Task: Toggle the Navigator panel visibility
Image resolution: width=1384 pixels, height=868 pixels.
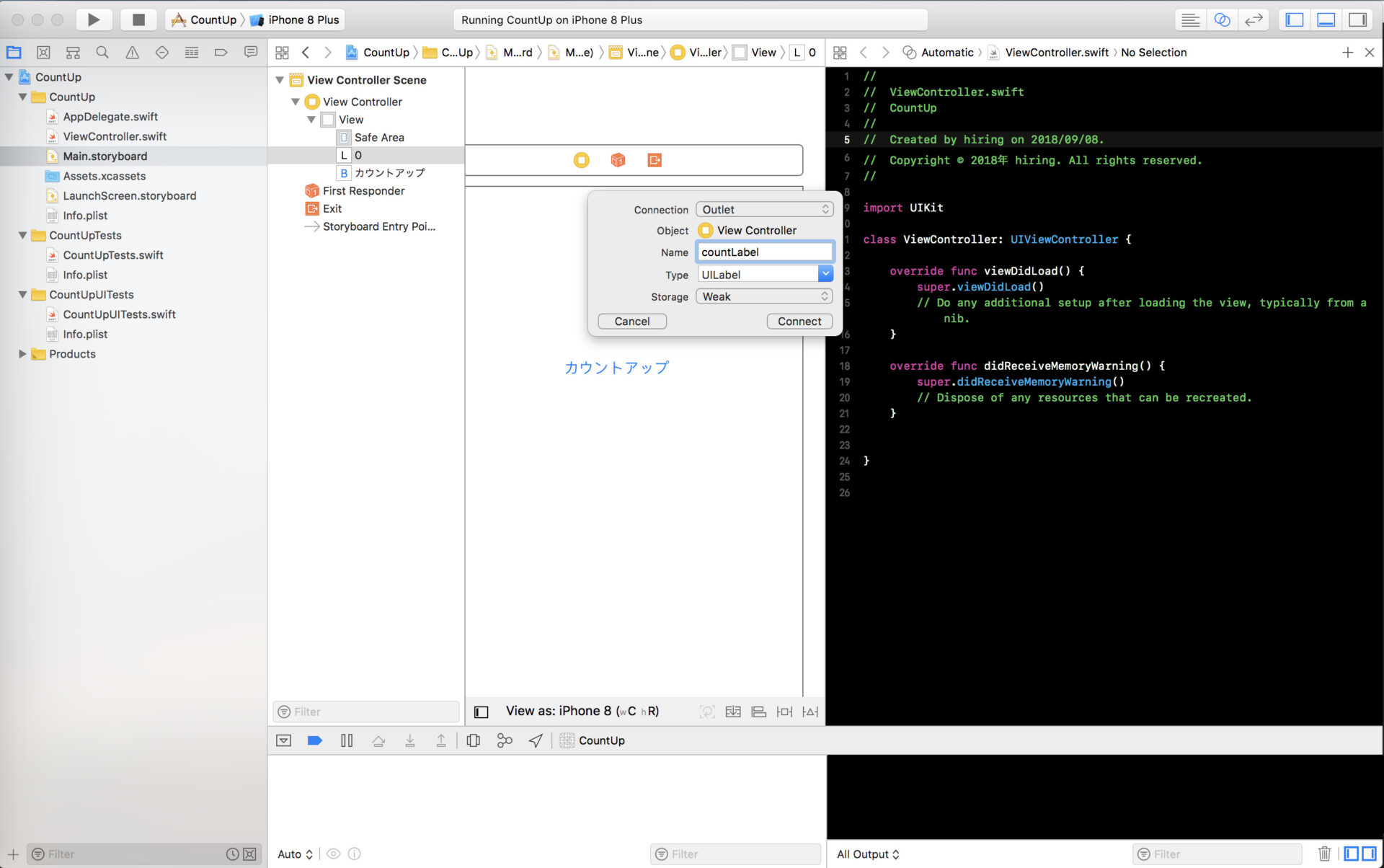Action: tap(1295, 19)
